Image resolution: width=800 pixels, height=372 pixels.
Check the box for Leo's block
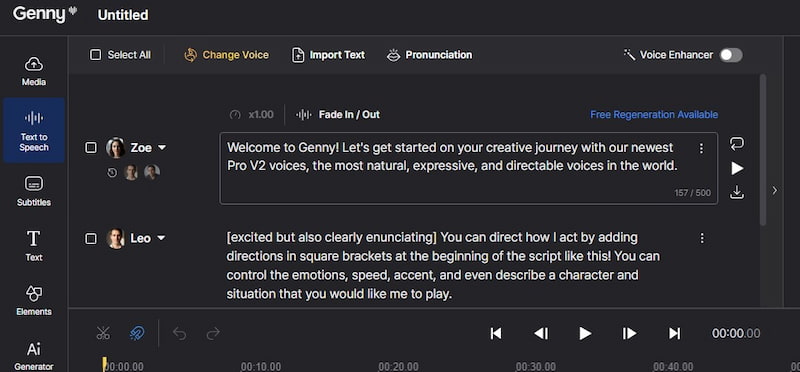coord(91,238)
